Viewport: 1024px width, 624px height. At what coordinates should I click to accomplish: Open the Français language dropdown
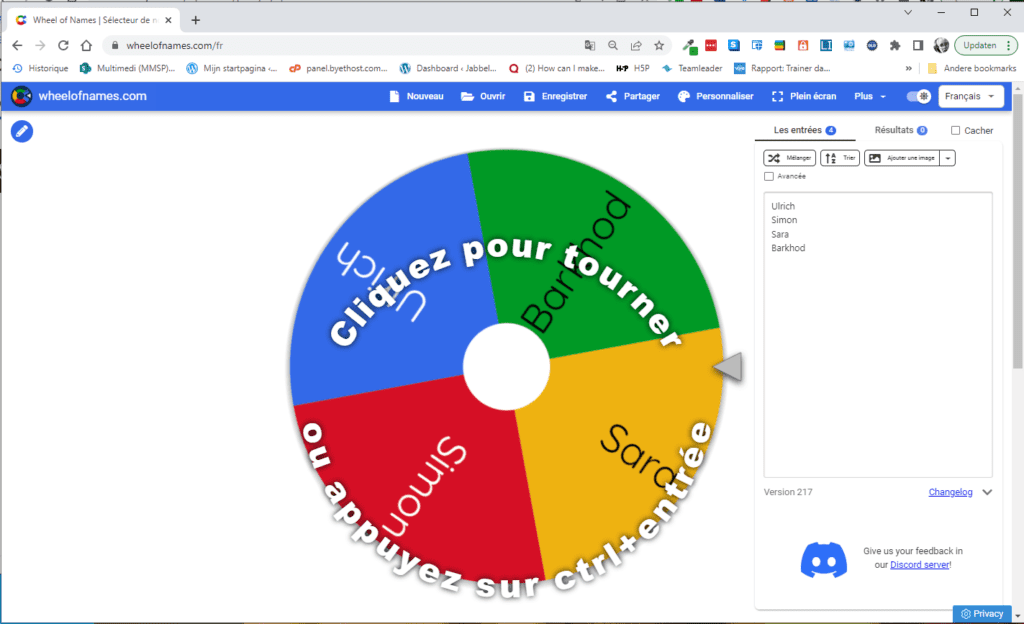(x=970, y=96)
